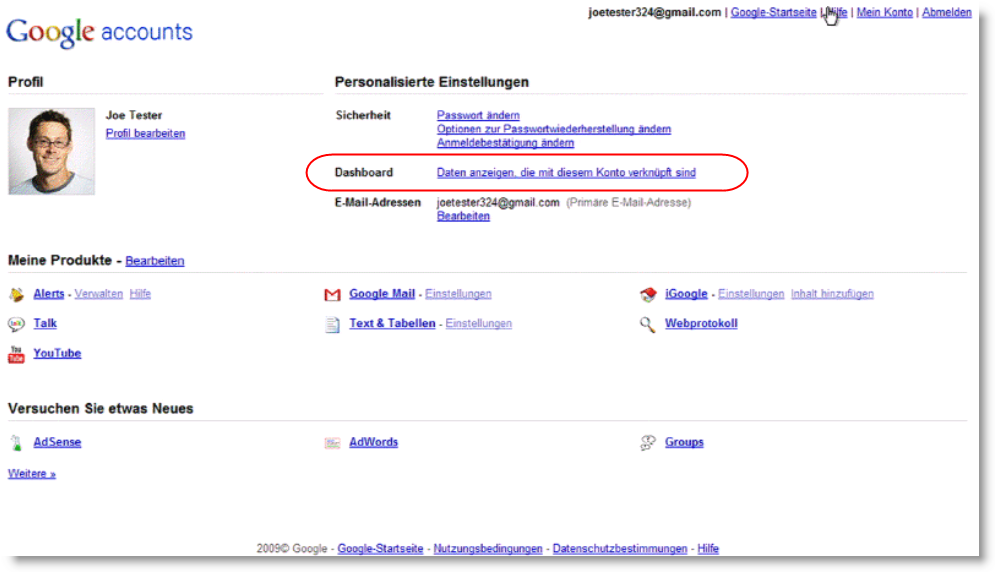The width and height of the screenshot is (995, 572).
Task: Click the AdSense icon
Action: click(16, 442)
